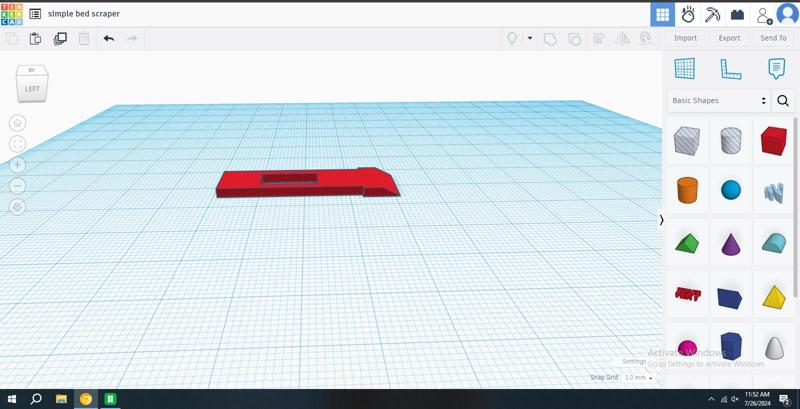Click the Delete trash icon
This screenshot has height=409, width=800.
tap(84, 38)
